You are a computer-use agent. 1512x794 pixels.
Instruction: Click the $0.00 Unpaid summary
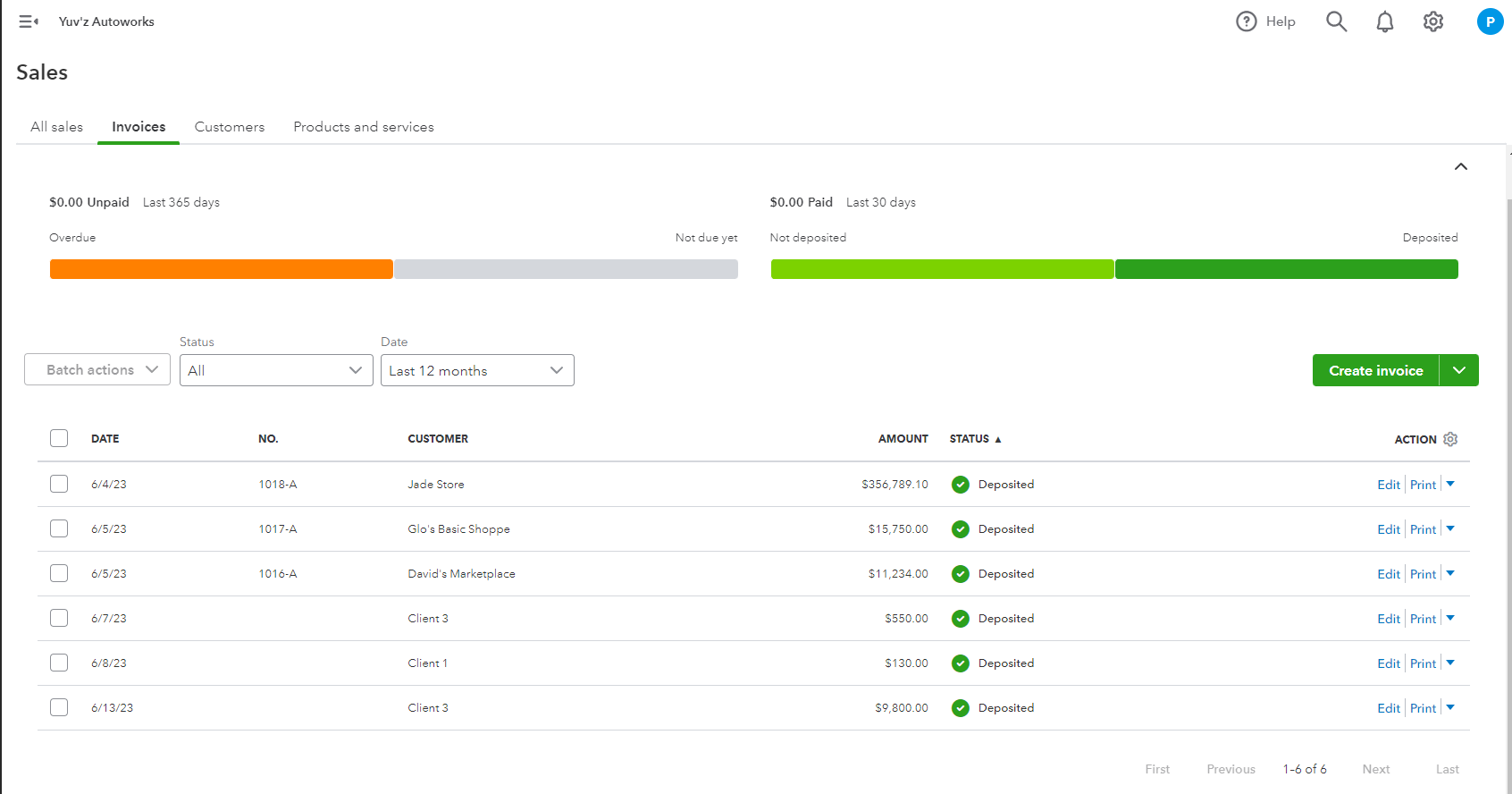pyautogui.click(x=89, y=202)
